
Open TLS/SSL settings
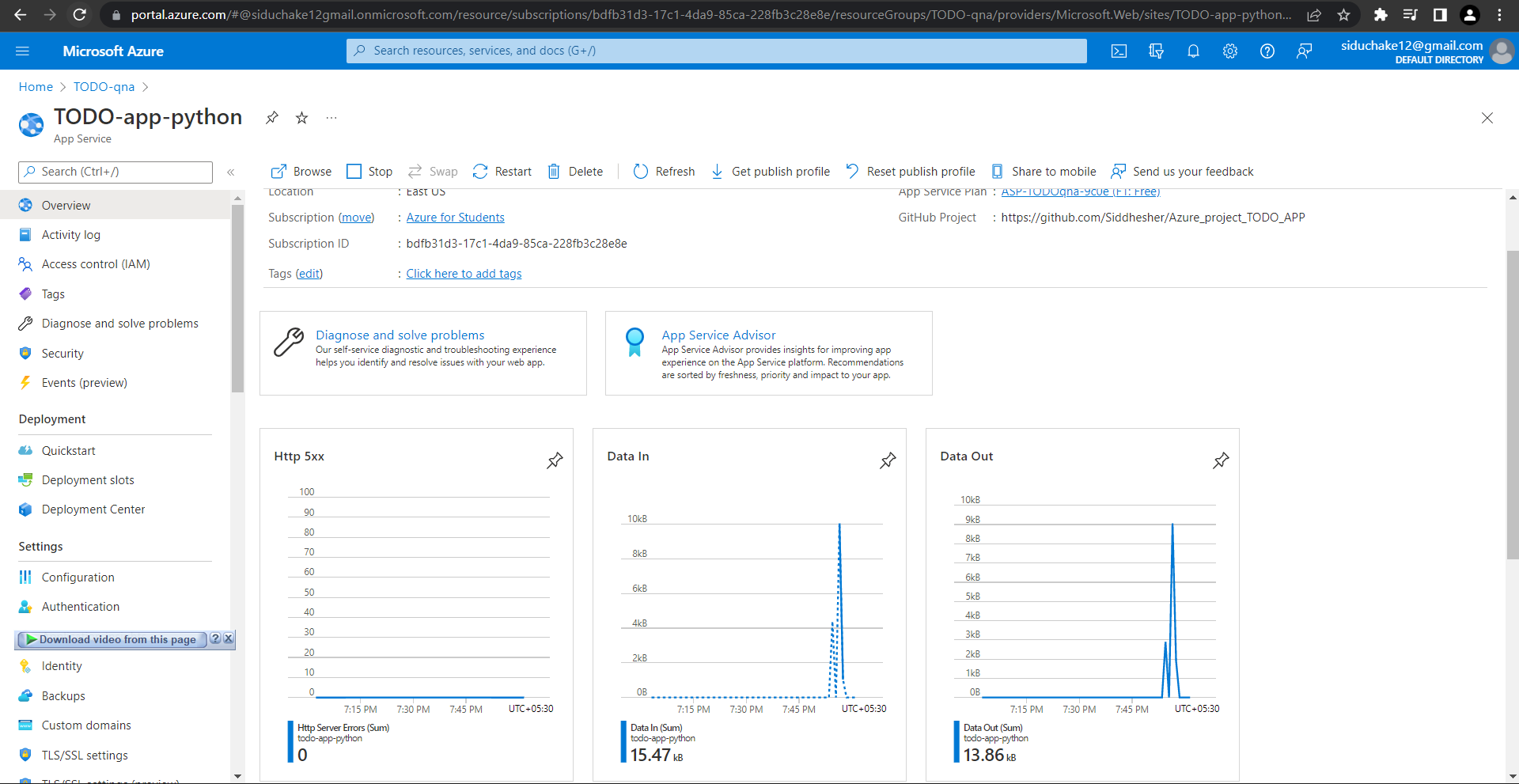point(116,756)
